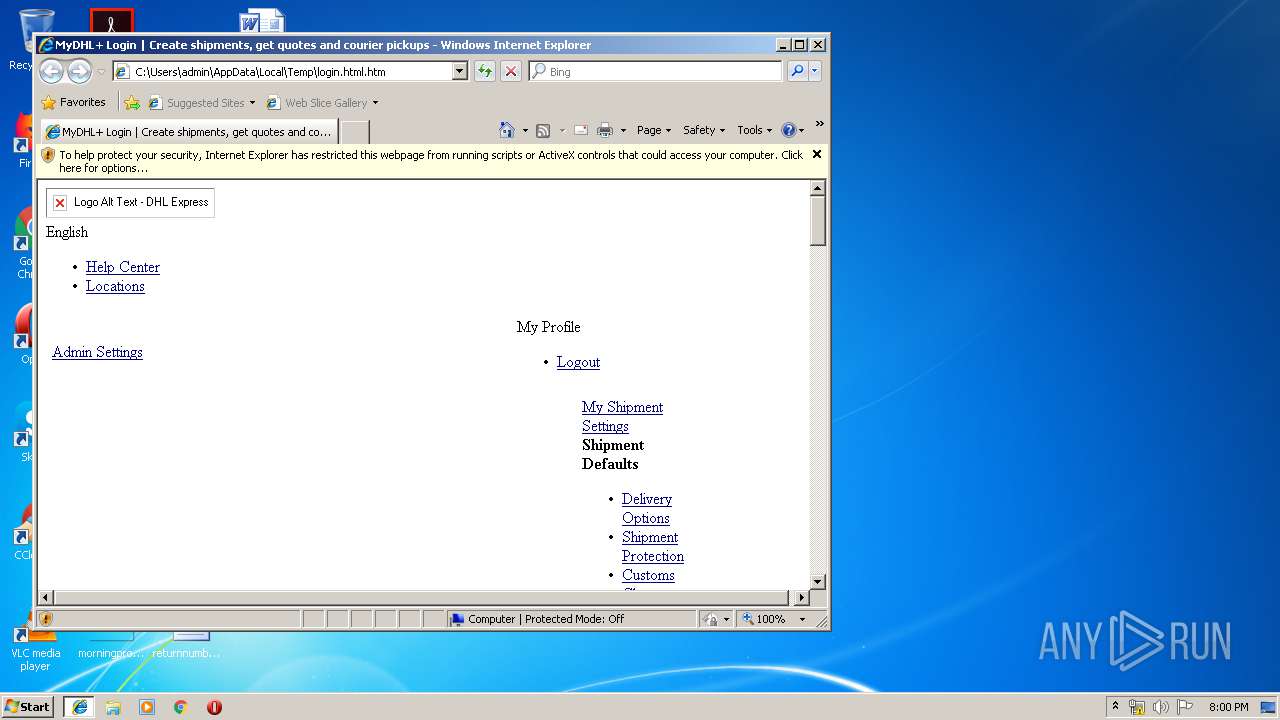Click the Logout link

(x=578, y=362)
